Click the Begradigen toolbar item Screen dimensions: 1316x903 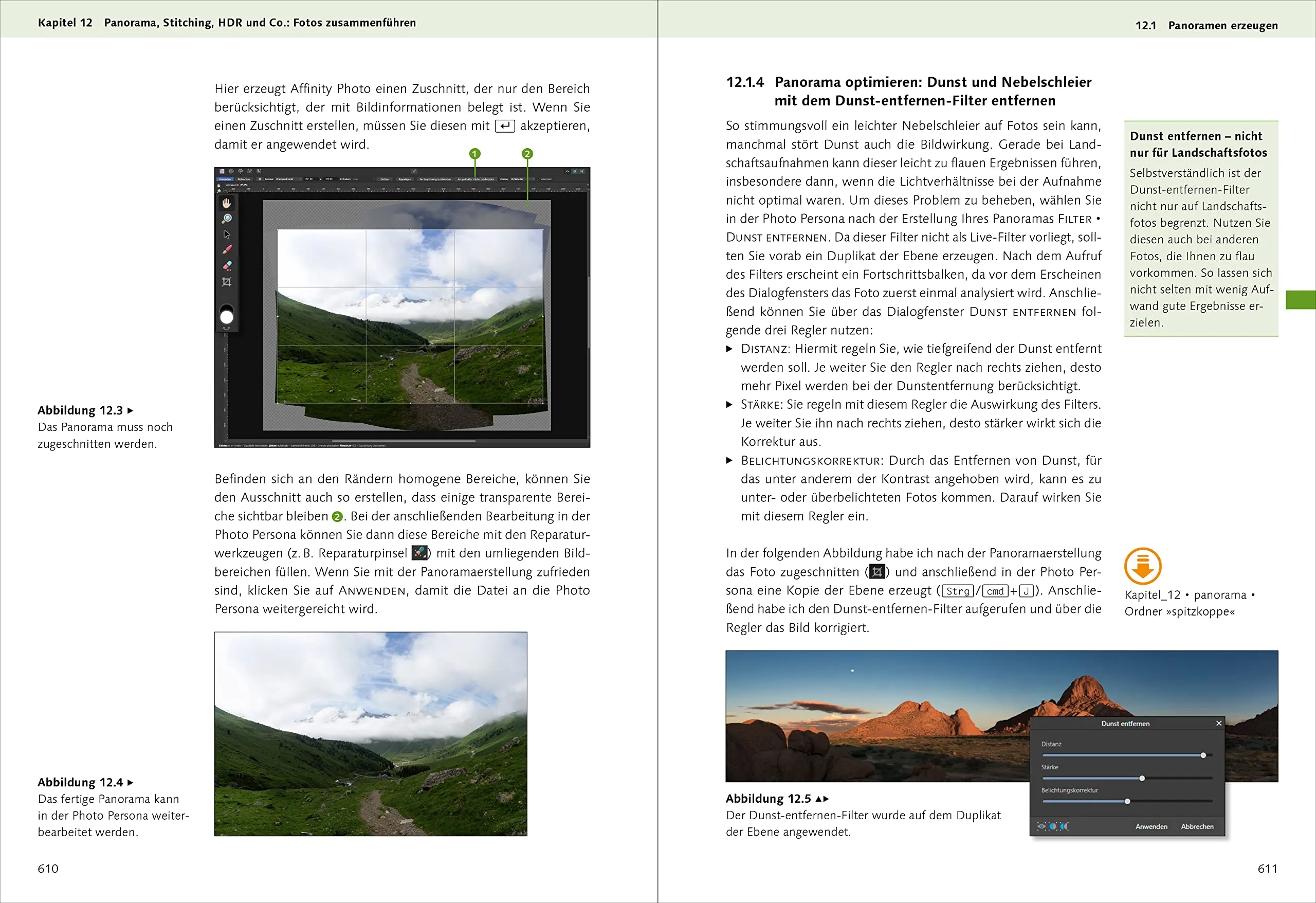pos(405,179)
